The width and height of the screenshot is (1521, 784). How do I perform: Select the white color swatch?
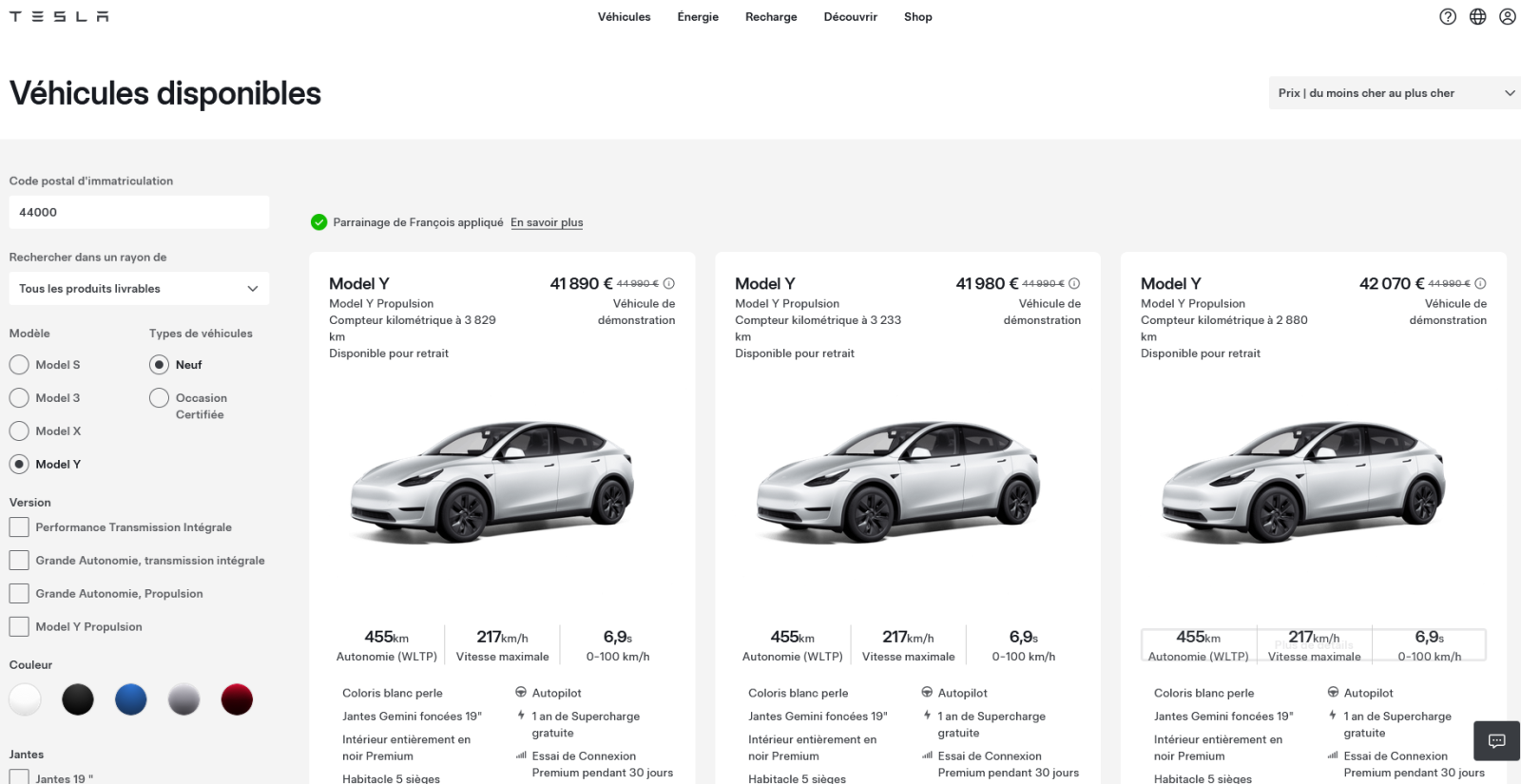click(25, 699)
